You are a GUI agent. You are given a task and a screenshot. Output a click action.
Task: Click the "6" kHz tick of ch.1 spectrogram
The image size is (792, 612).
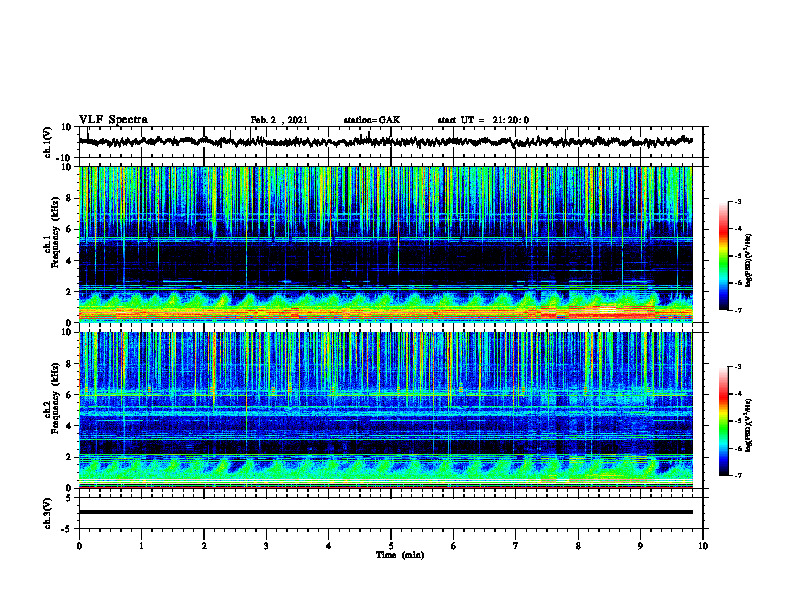pyautogui.click(x=69, y=229)
